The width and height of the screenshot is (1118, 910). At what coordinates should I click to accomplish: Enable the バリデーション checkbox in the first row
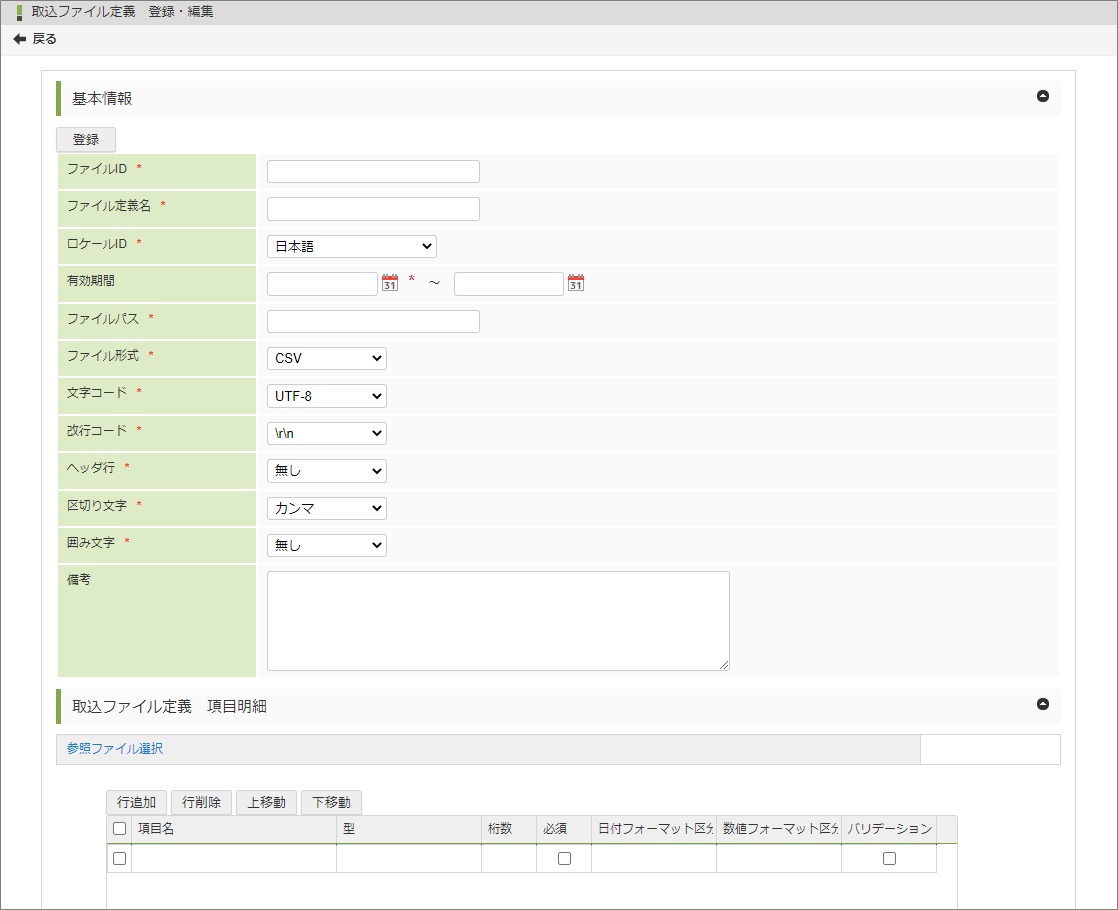pyautogui.click(x=889, y=858)
